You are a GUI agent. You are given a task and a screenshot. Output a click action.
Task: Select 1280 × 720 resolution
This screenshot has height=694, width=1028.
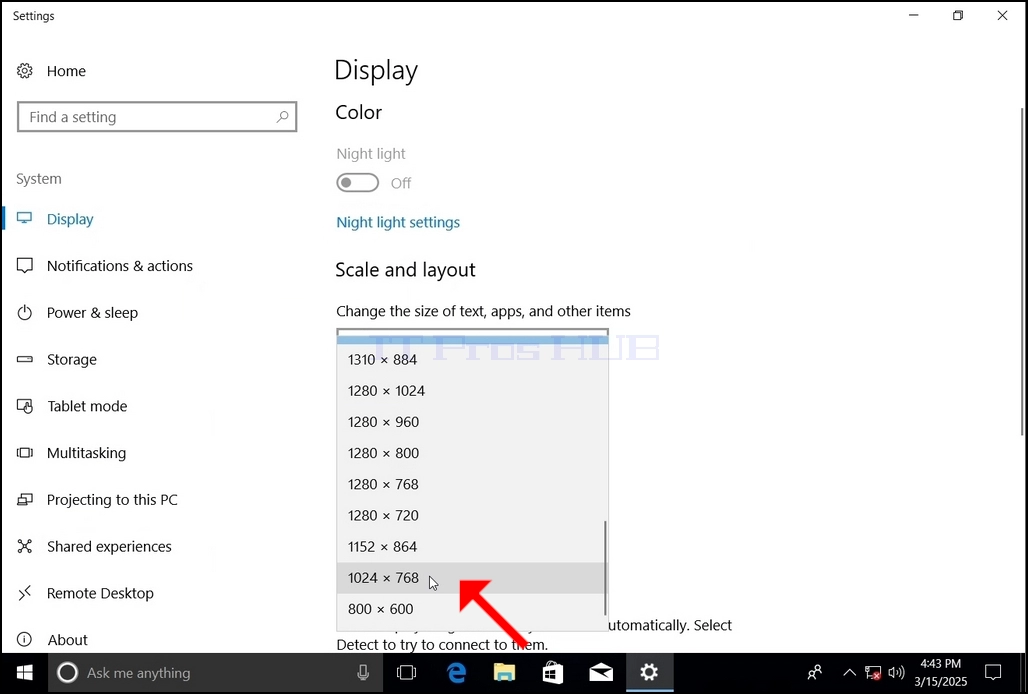pos(472,515)
